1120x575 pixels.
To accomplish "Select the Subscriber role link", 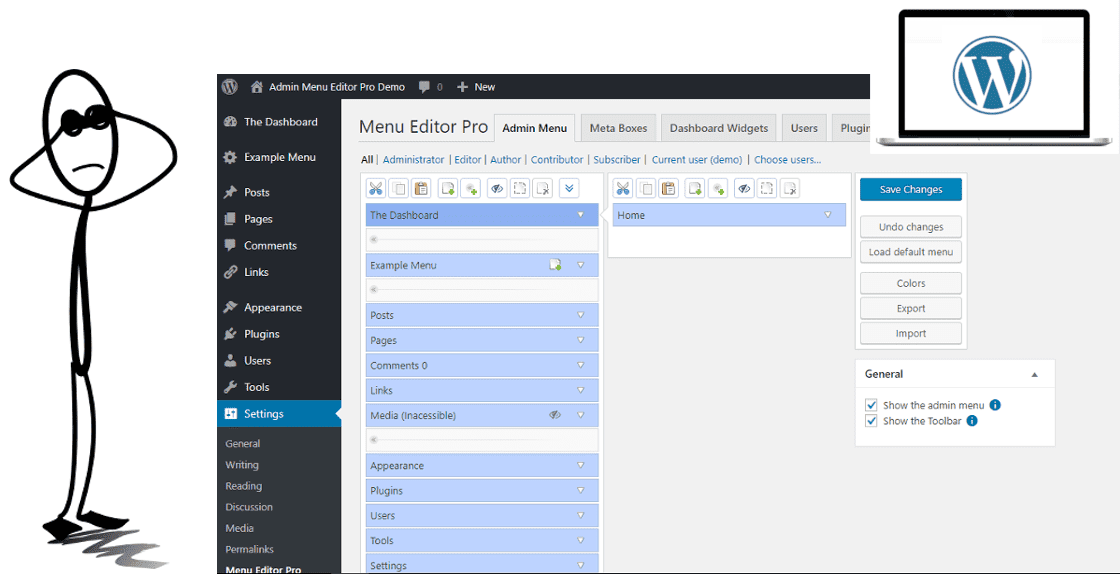I will (617, 159).
